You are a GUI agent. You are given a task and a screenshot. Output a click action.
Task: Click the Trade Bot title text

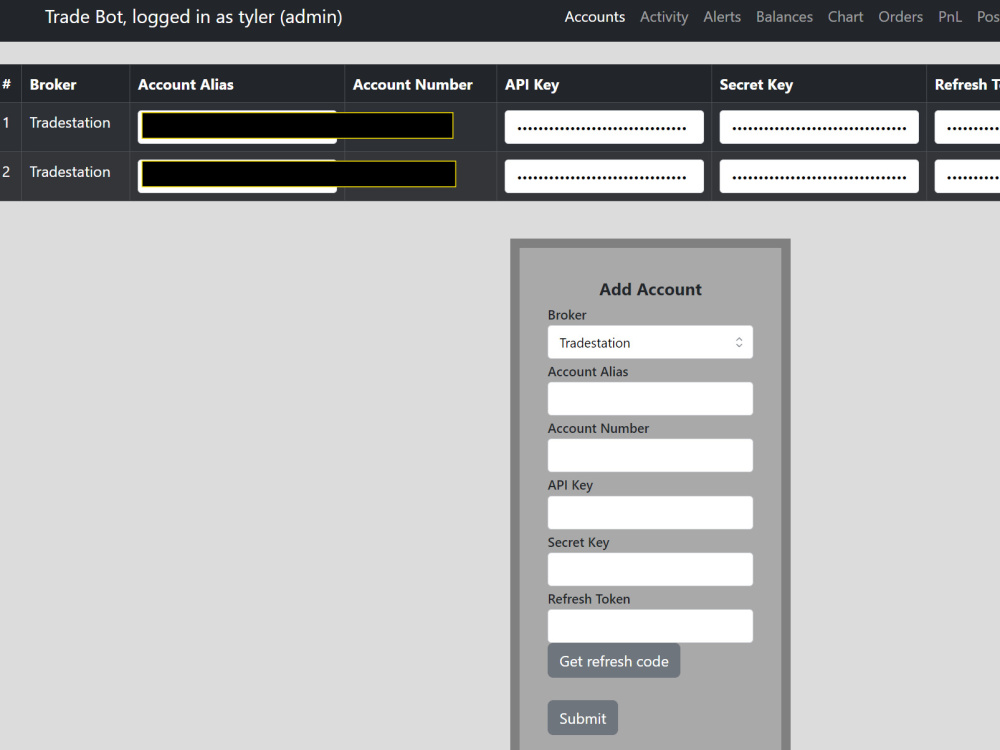(193, 17)
